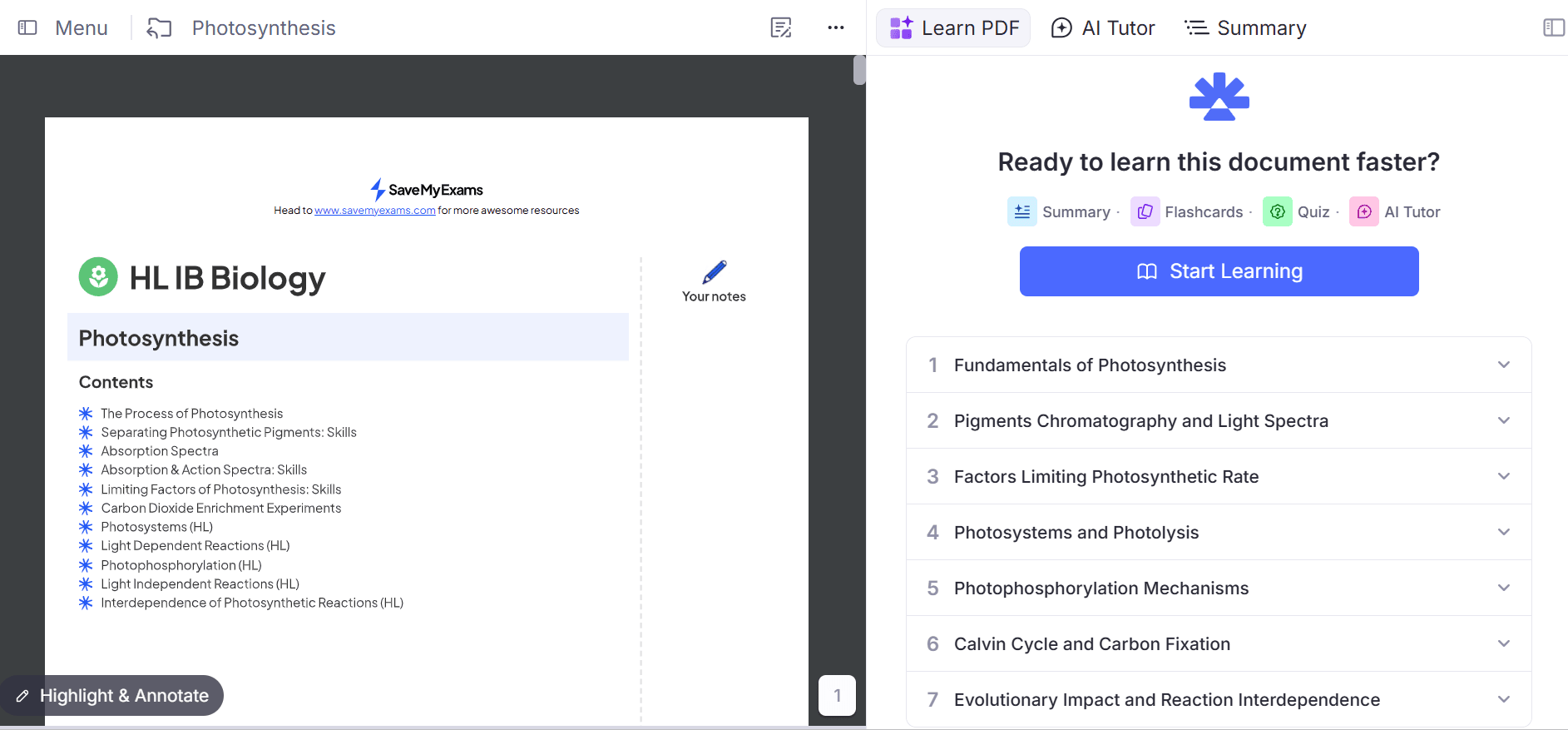This screenshot has height=730, width=1568.
Task: Click the Contents heading in the PDF
Action: [116, 382]
